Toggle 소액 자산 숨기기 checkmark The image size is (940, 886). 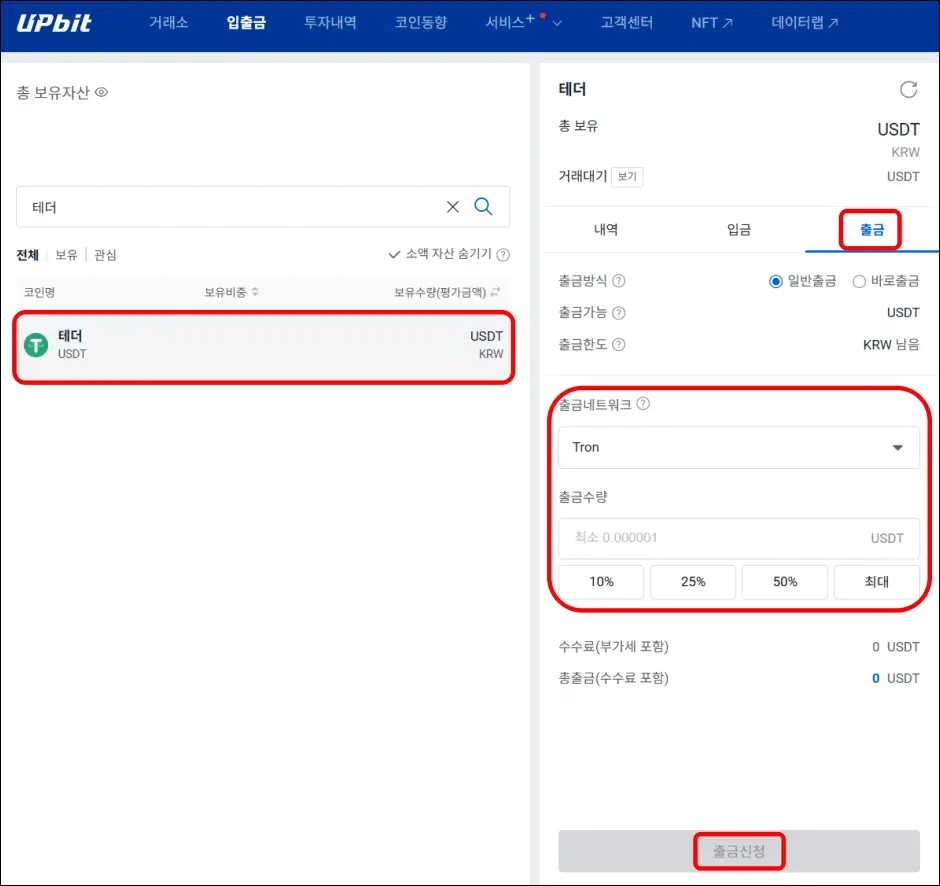394,254
